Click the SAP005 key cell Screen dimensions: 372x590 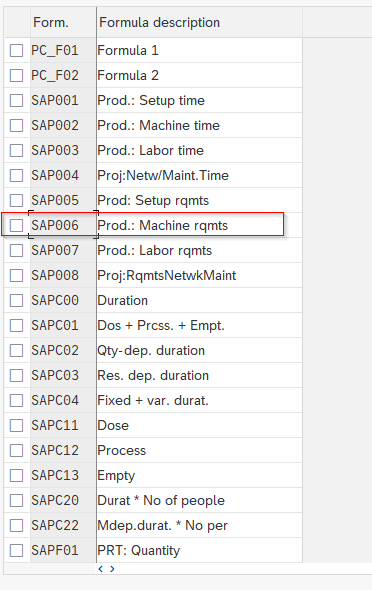63,200
